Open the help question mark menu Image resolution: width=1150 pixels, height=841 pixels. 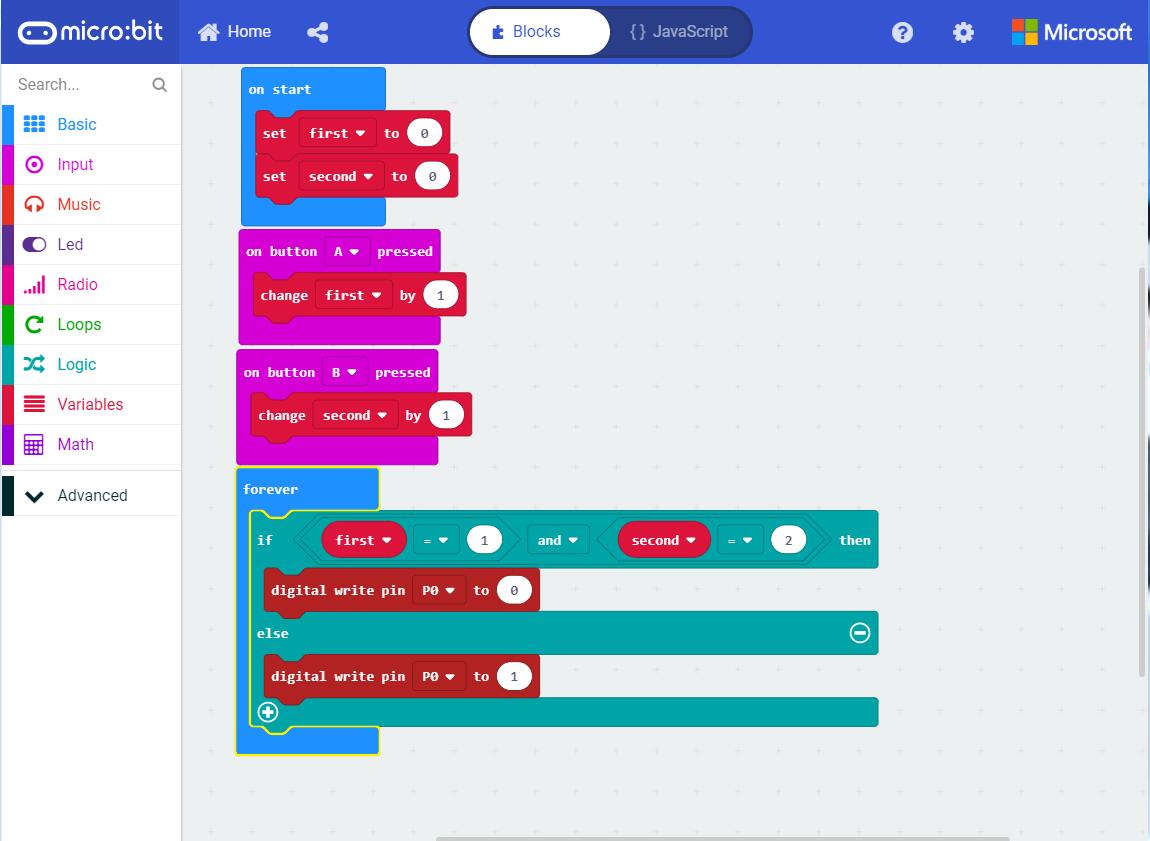[902, 31]
